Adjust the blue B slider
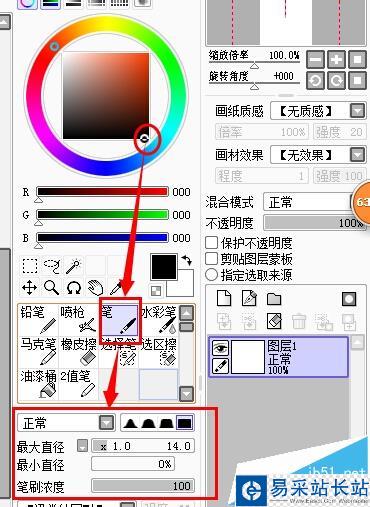 tap(102, 238)
